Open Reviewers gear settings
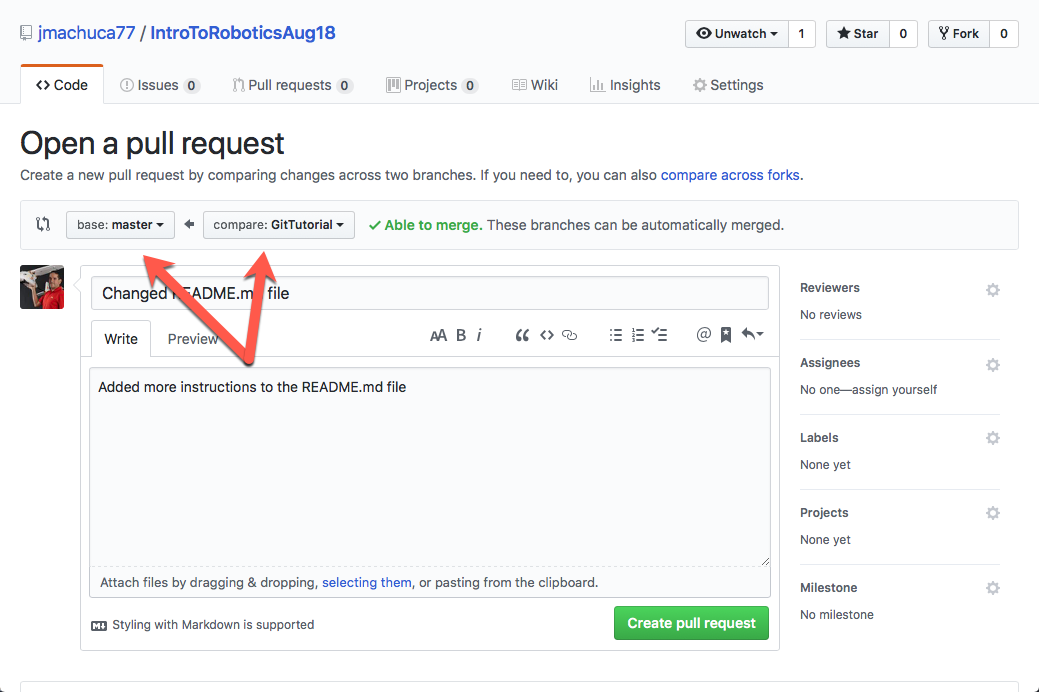The image size is (1039, 692). [x=993, y=290]
